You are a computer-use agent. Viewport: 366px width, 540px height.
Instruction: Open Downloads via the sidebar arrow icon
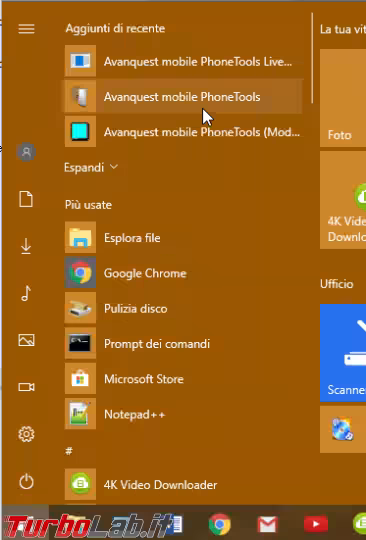coord(26,247)
